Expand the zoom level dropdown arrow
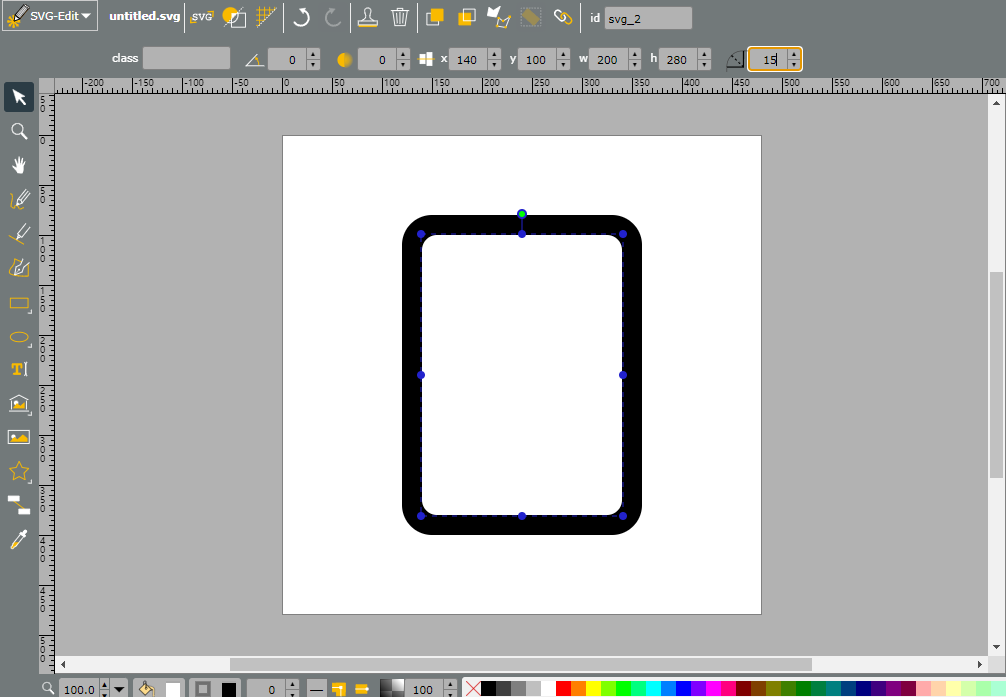This screenshot has width=1006, height=697. 119,689
